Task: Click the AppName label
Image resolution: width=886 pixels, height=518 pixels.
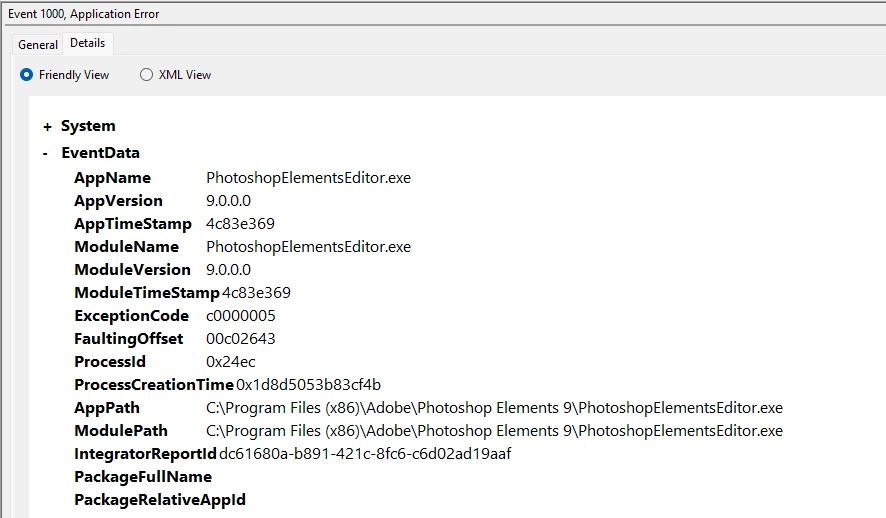Action: pos(112,178)
